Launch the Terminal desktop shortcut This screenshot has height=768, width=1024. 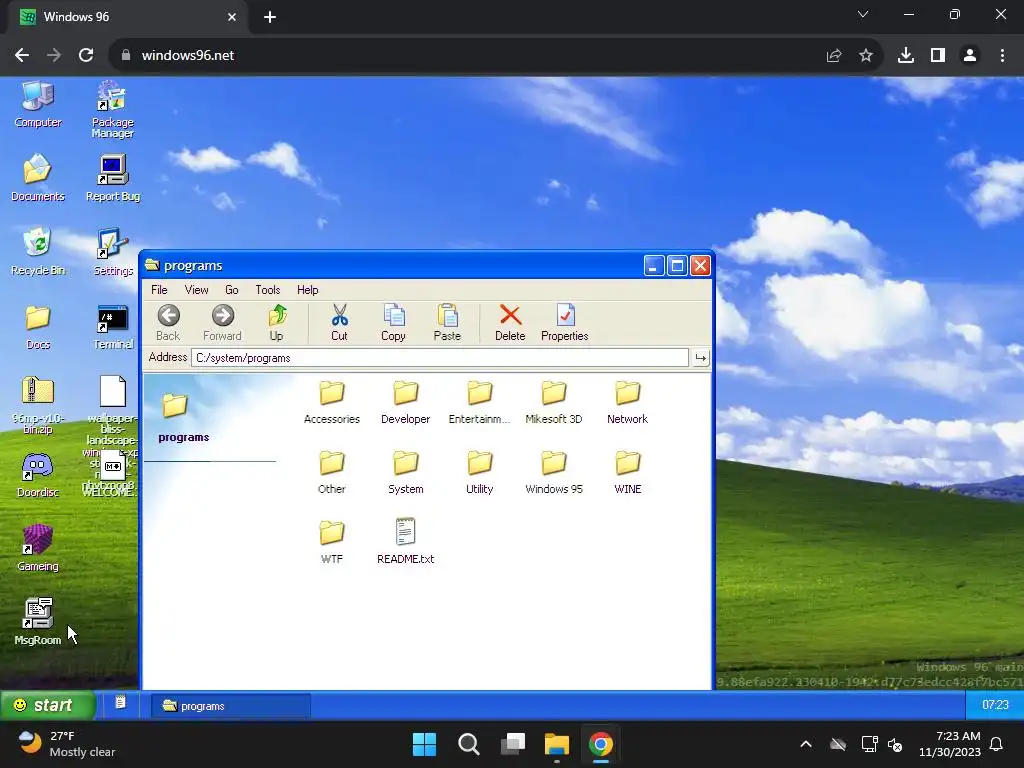coord(112,326)
